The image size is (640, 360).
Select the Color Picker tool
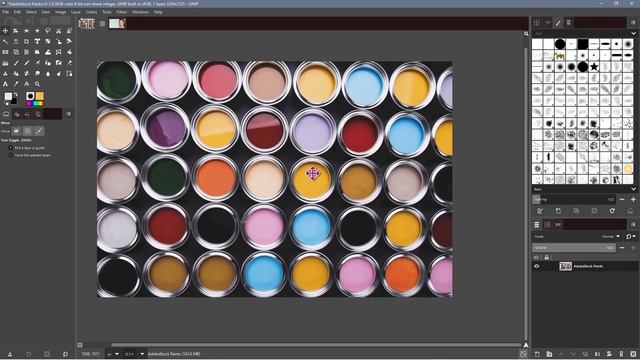click(x=16, y=84)
